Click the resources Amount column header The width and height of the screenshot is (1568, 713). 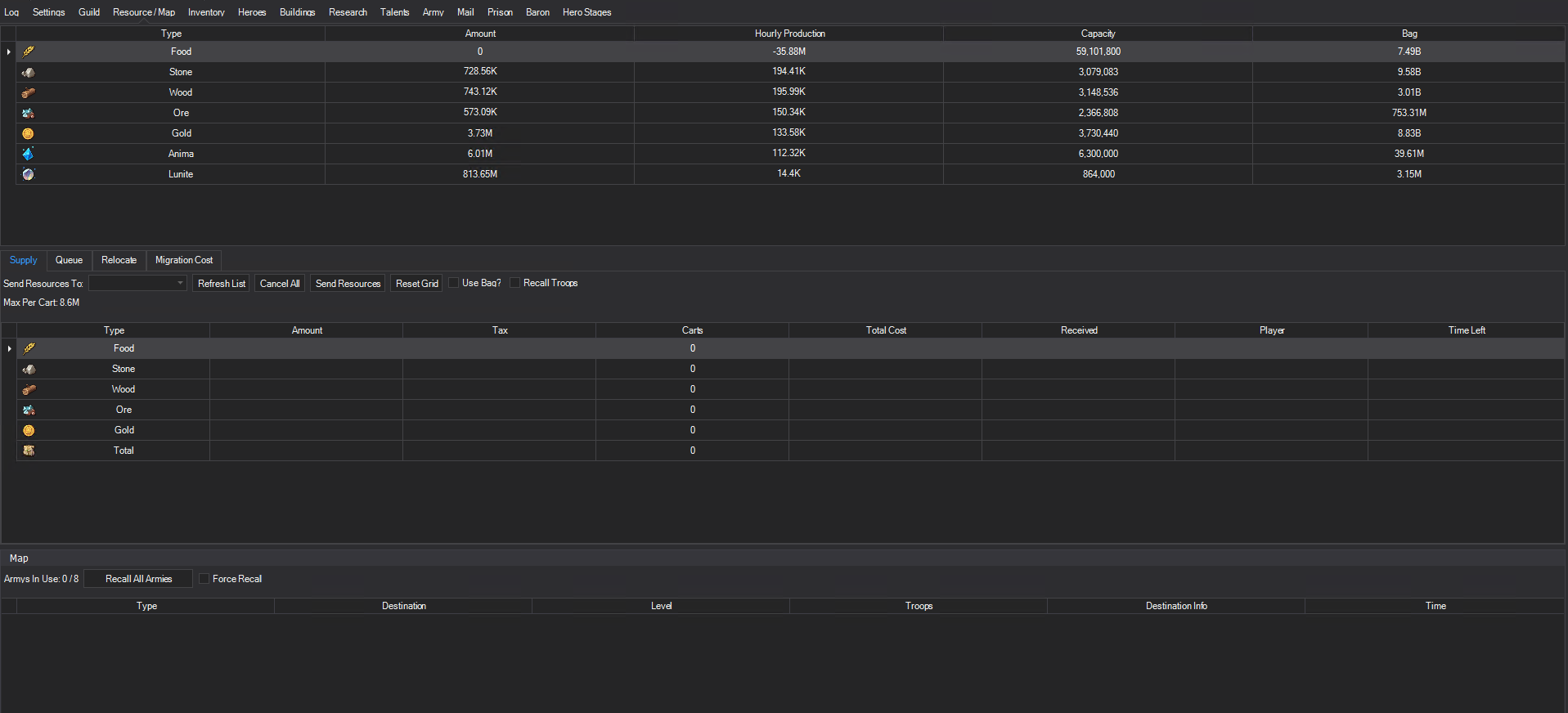pyautogui.click(x=480, y=34)
